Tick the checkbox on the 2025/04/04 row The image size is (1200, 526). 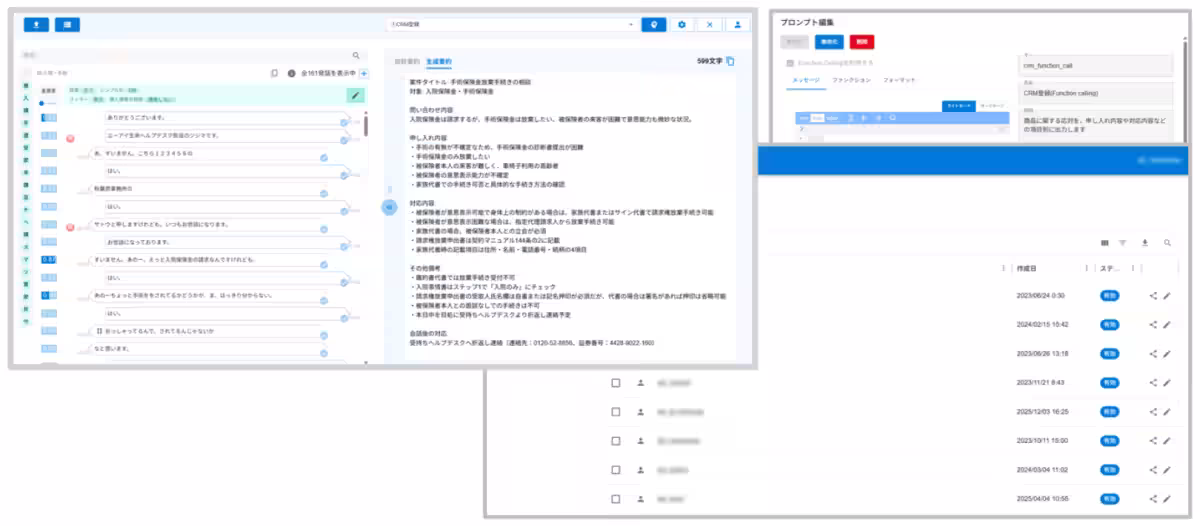pos(616,498)
